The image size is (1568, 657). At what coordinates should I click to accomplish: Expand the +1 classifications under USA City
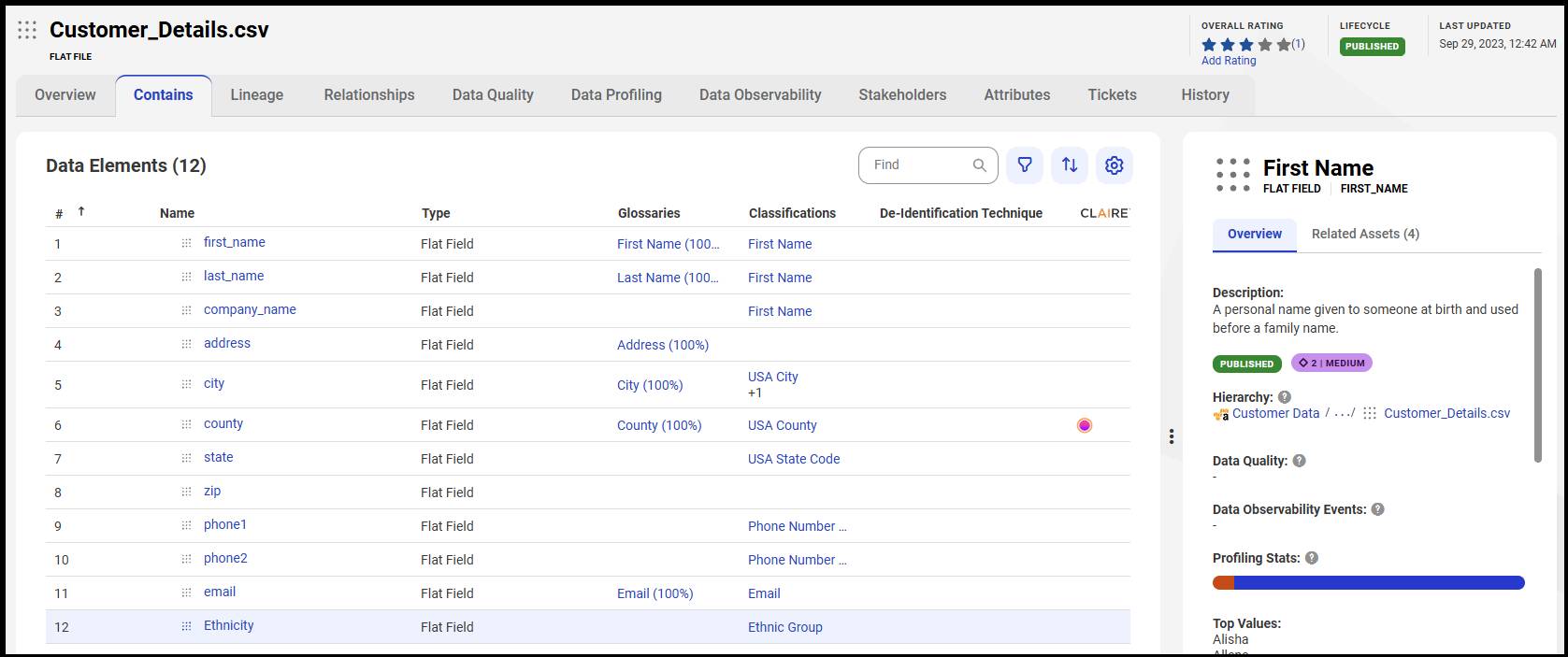[x=755, y=393]
